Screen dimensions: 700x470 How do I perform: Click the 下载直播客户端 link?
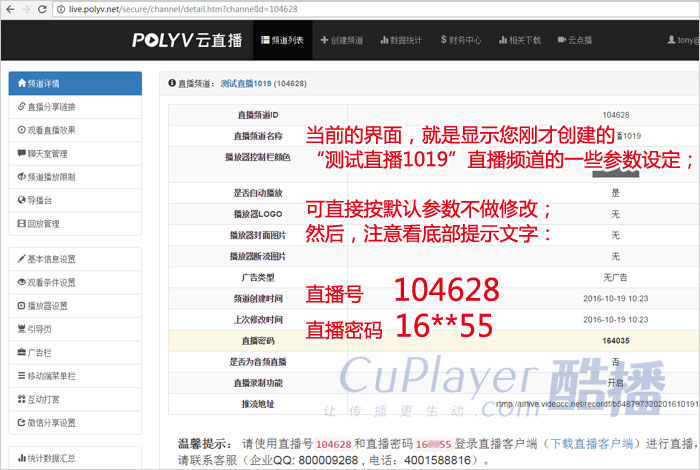tap(592, 444)
